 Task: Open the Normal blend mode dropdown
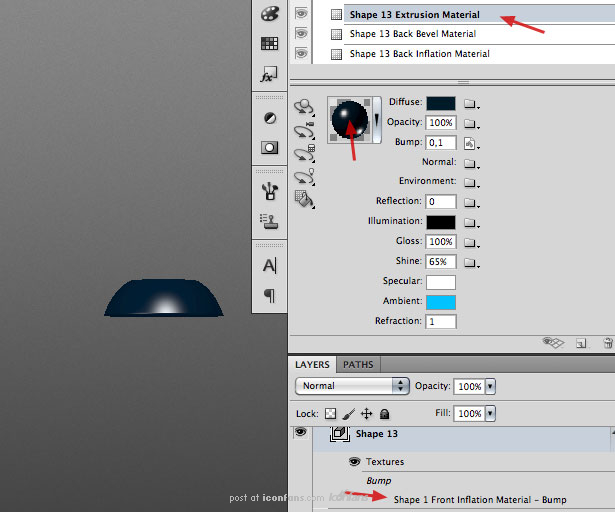[352, 386]
